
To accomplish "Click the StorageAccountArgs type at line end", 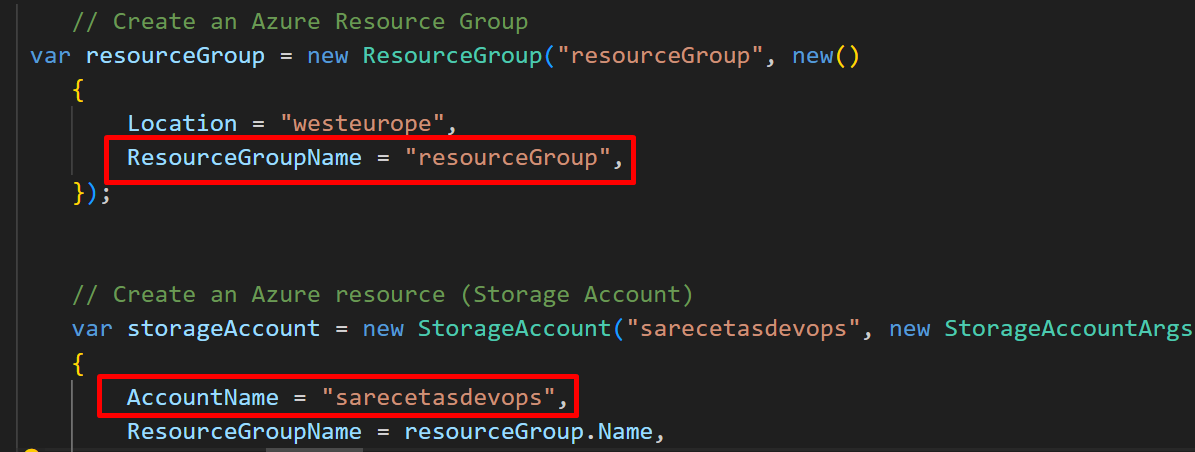I will point(1068,329).
